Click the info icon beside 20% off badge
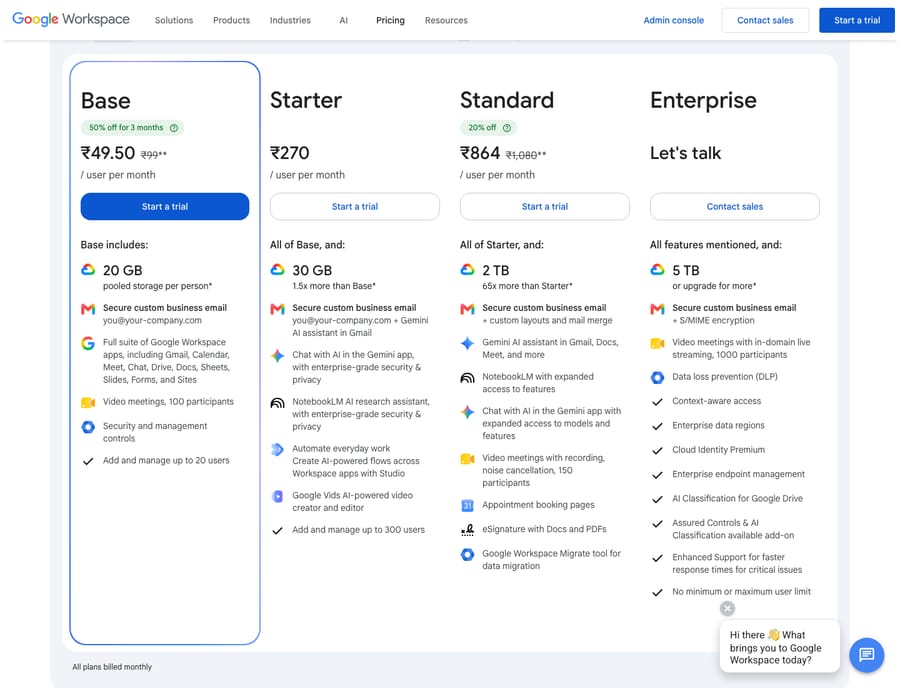 pos(507,128)
